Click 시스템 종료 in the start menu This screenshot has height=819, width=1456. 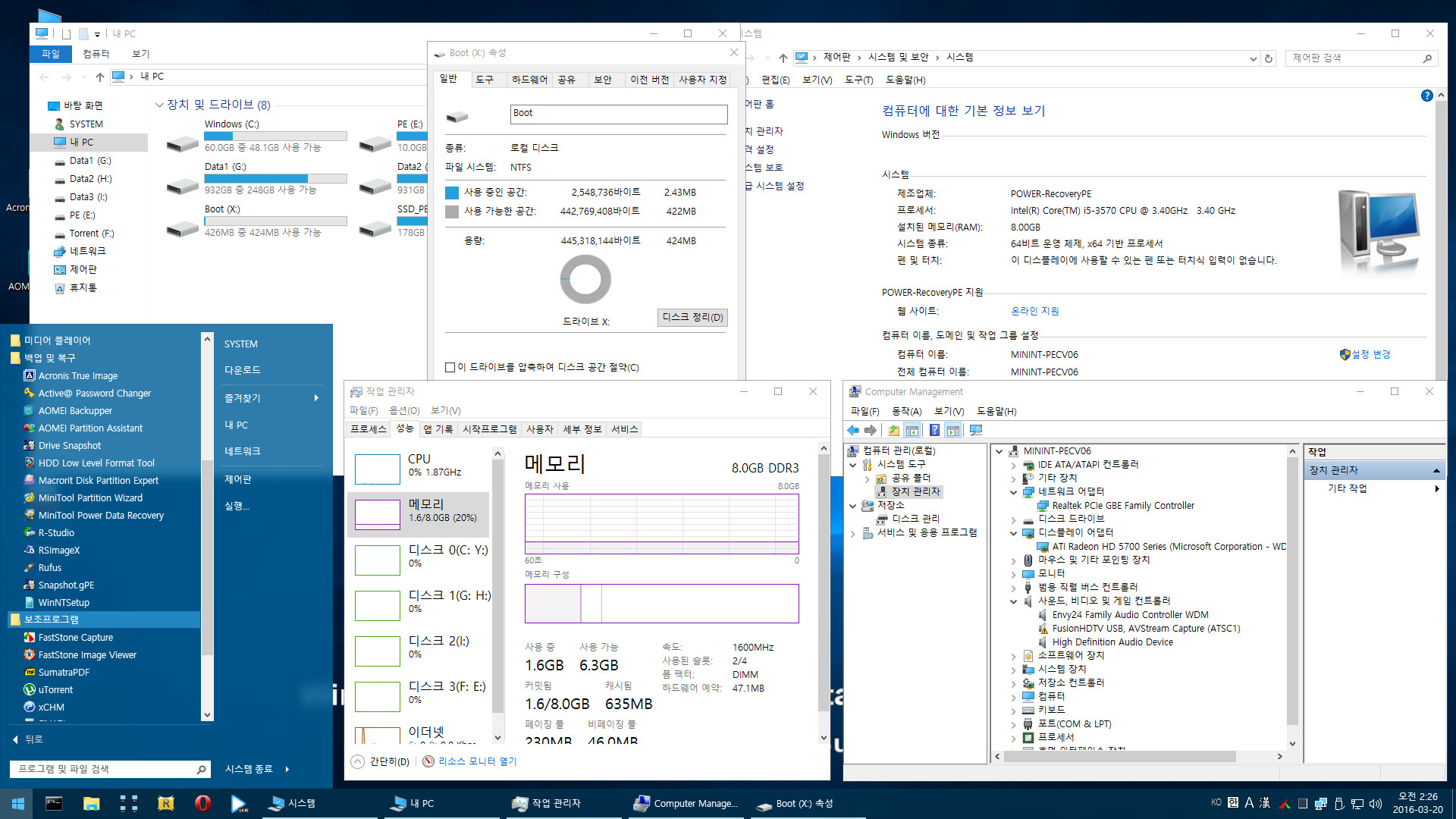click(249, 769)
